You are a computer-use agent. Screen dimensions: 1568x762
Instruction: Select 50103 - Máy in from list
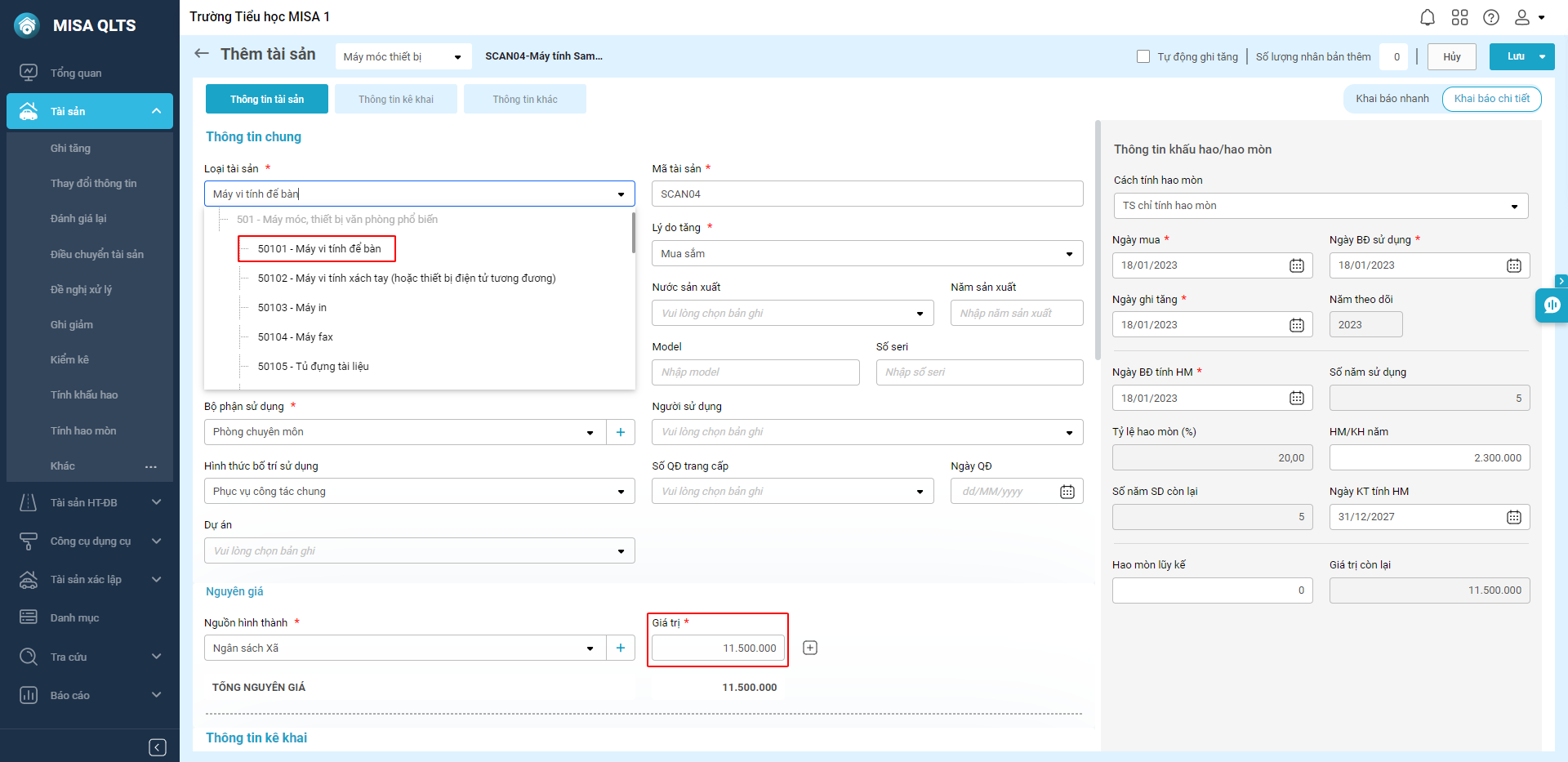[x=292, y=308]
